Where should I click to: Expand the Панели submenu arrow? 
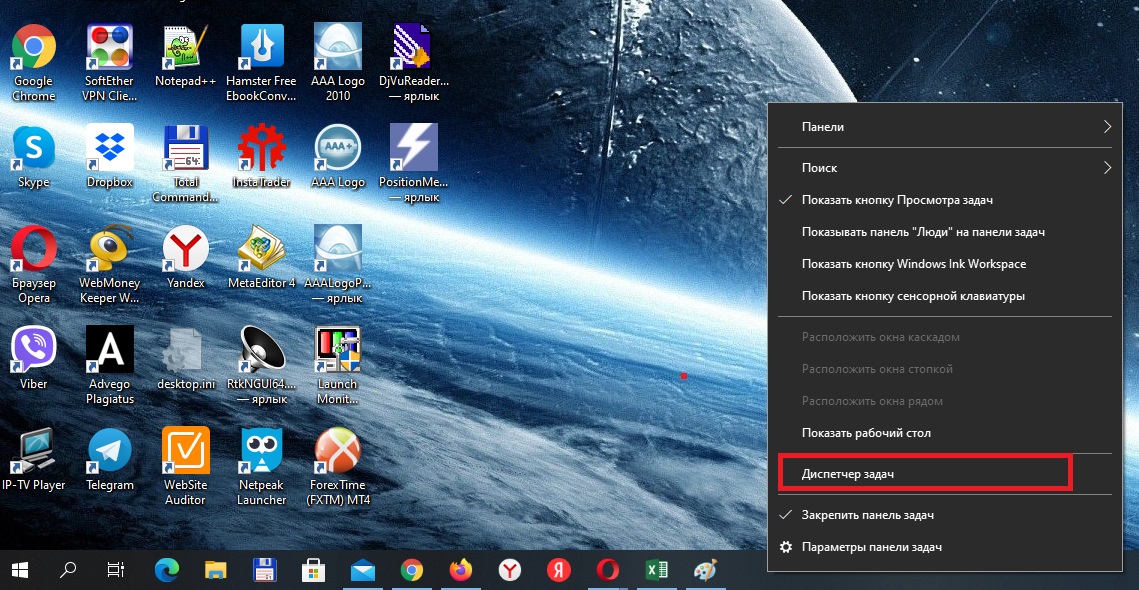pyautogui.click(x=1107, y=127)
